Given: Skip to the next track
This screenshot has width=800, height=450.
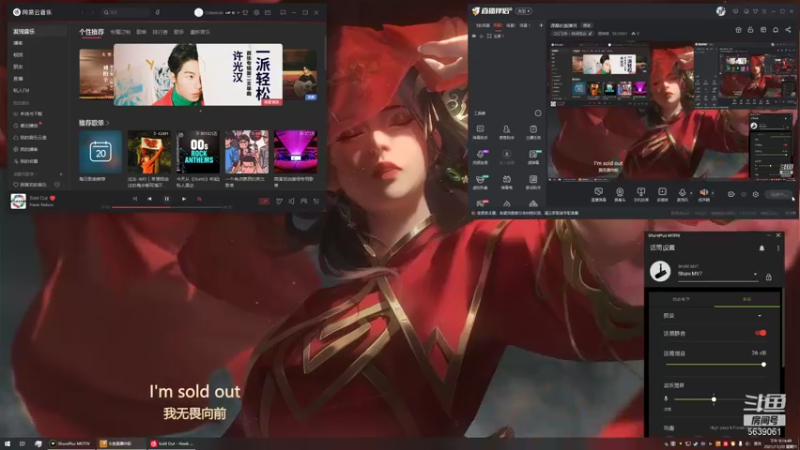Looking at the screenshot, I should point(184,199).
